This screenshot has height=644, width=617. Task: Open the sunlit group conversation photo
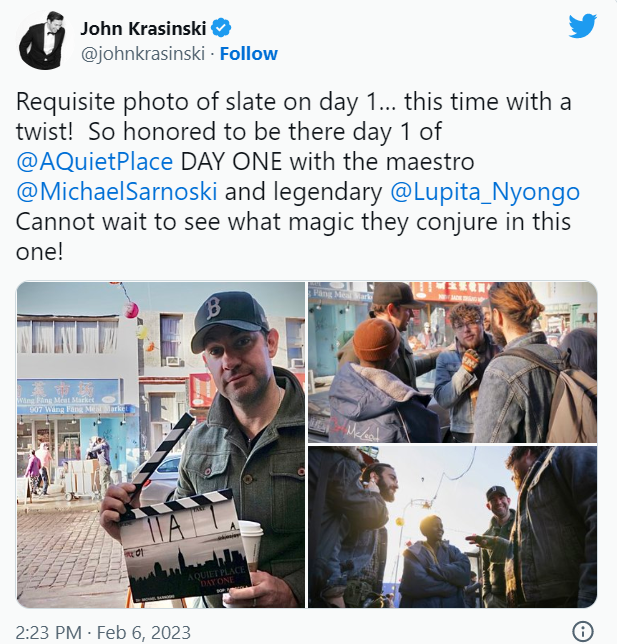453,527
